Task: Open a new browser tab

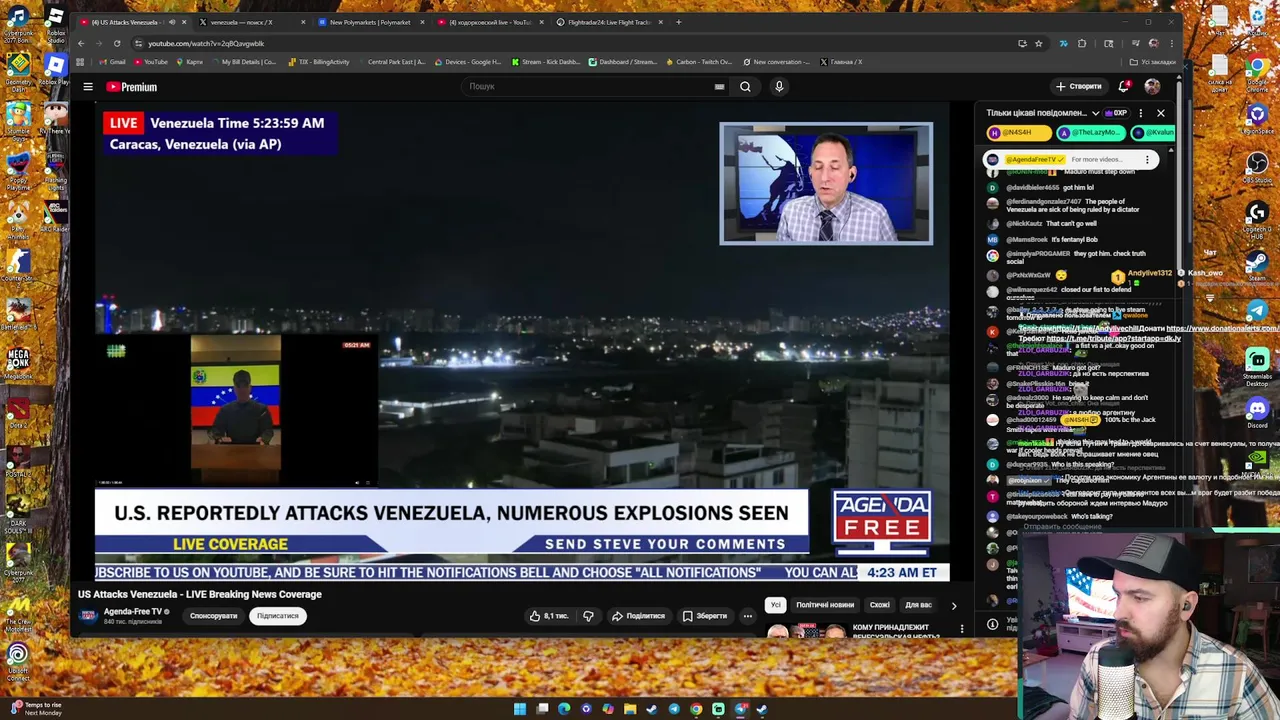Action: coord(678,22)
